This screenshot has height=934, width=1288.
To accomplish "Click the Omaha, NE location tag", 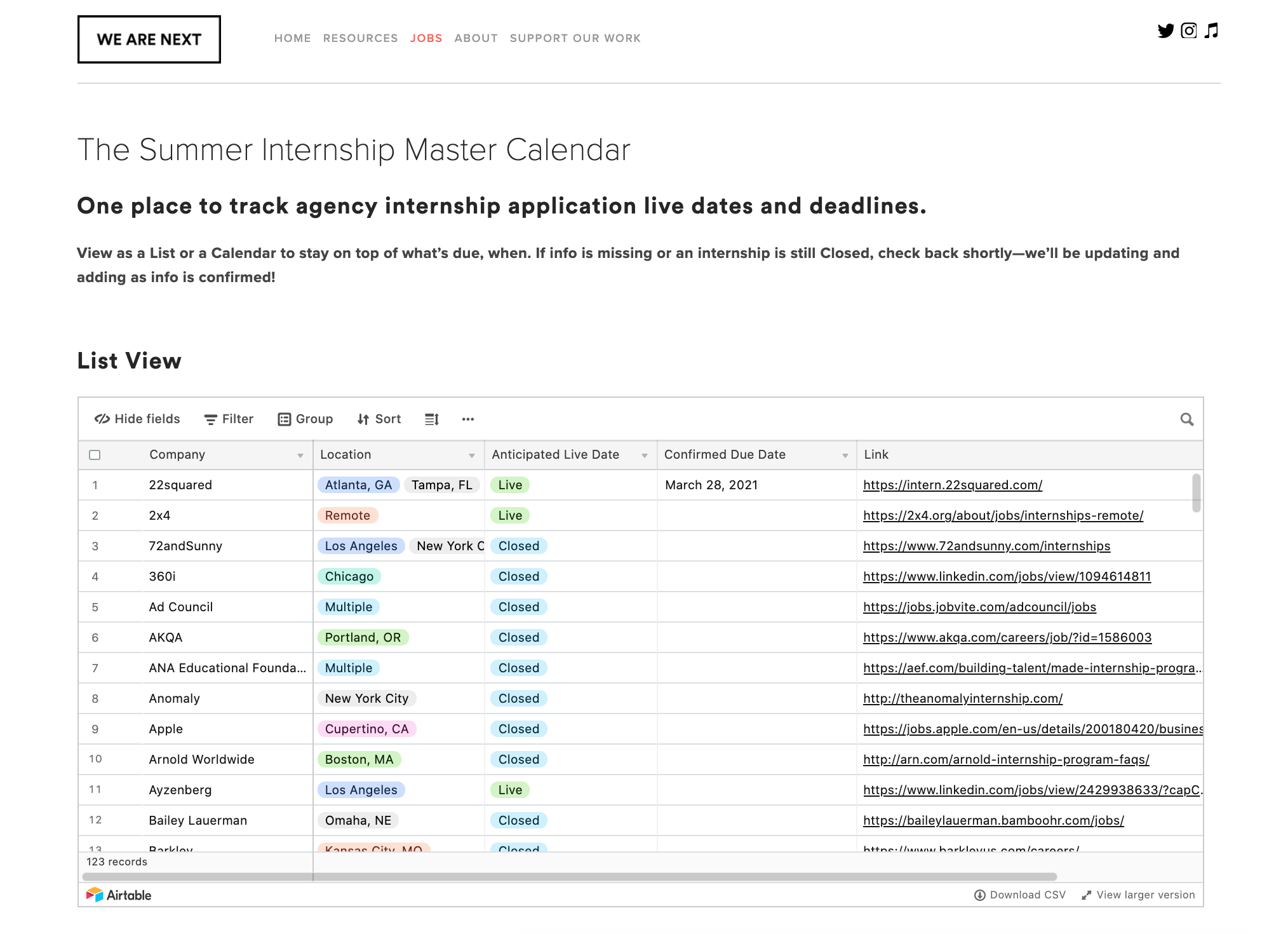I will (358, 820).
